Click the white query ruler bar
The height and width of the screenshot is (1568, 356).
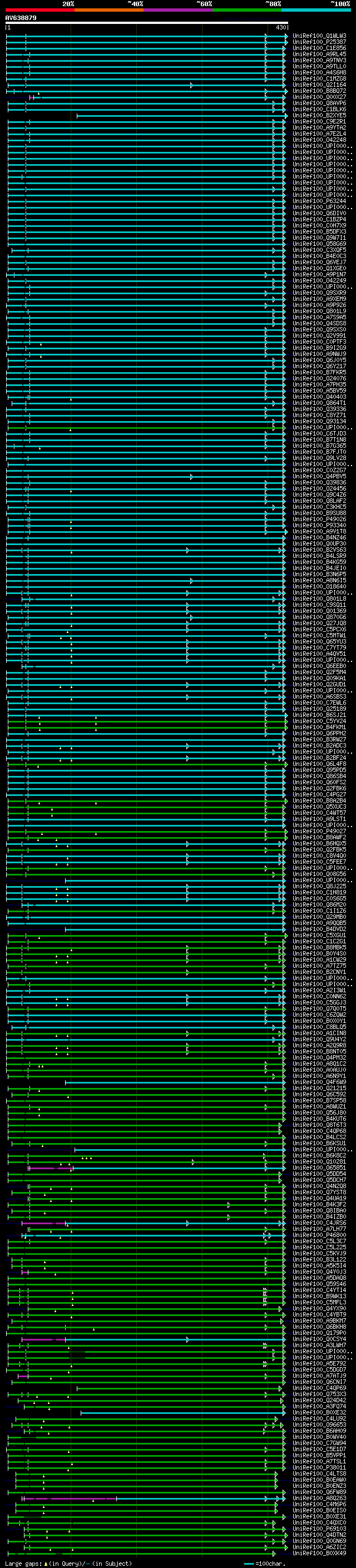[147, 22]
